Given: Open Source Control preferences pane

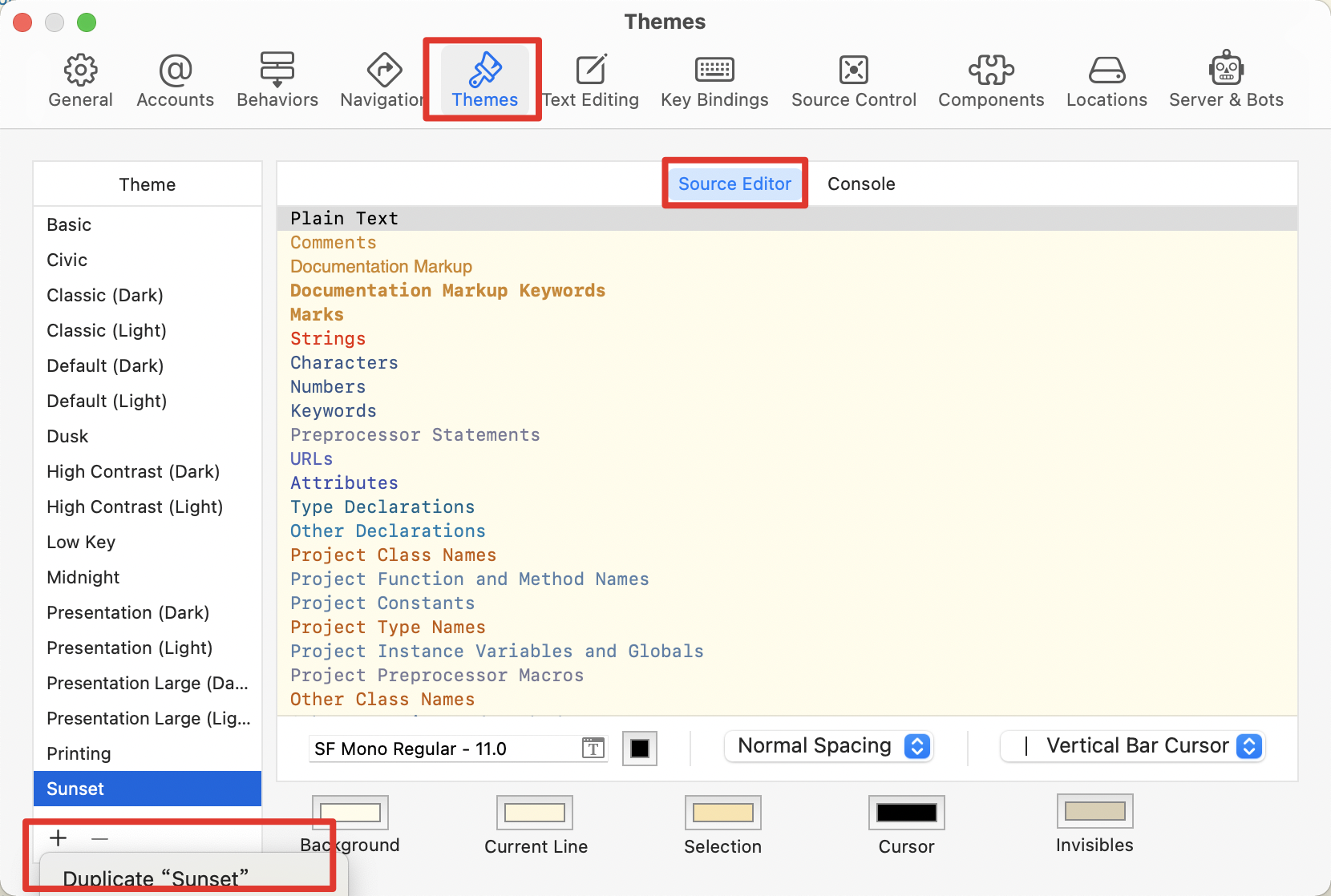Looking at the screenshot, I should click(854, 80).
